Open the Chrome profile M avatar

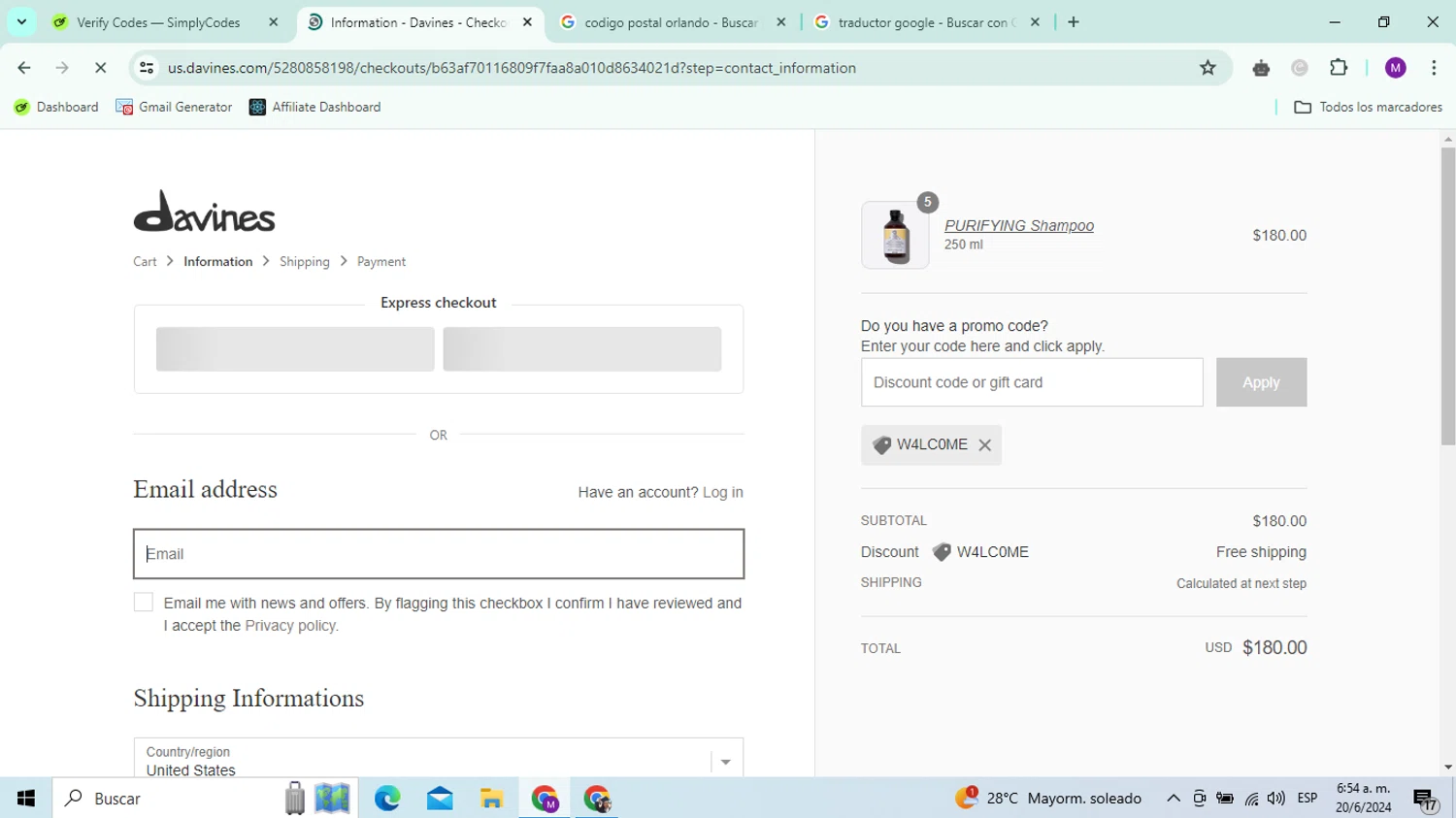click(1396, 68)
